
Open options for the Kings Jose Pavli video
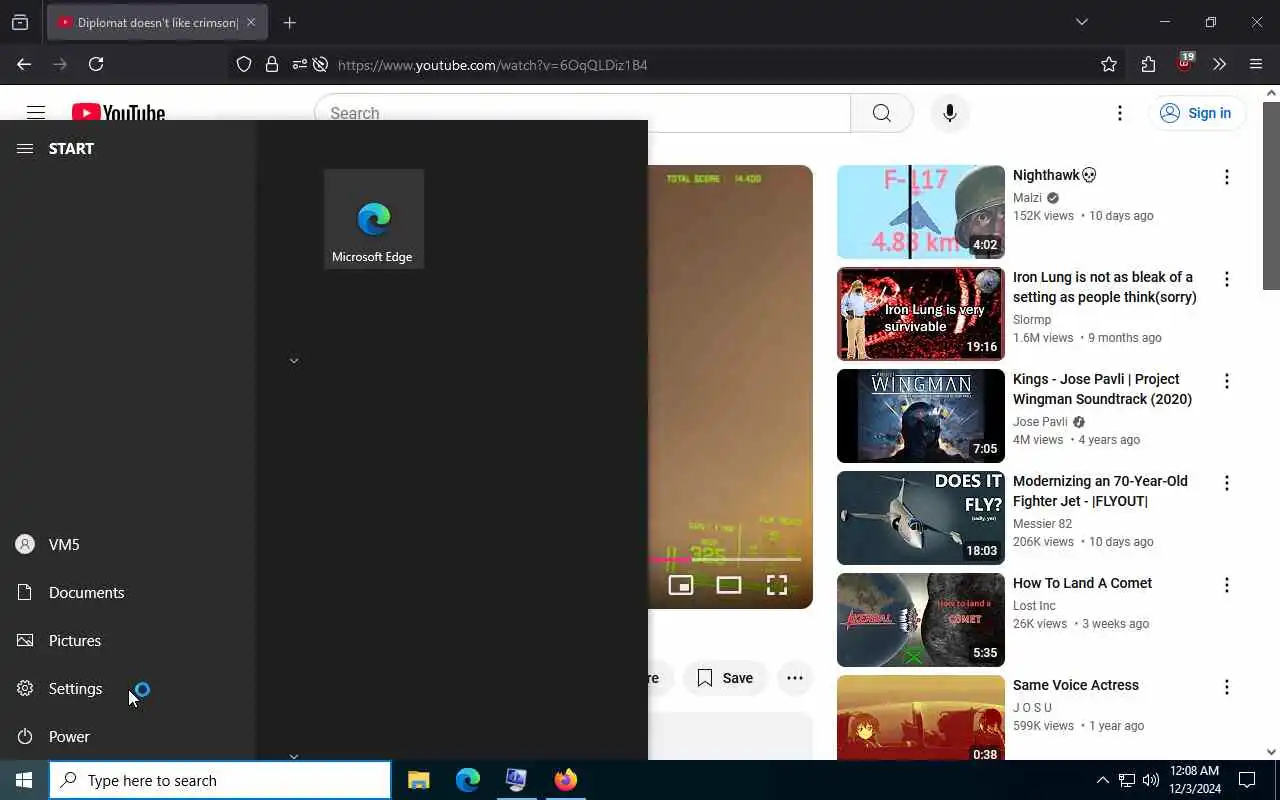(1227, 381)
